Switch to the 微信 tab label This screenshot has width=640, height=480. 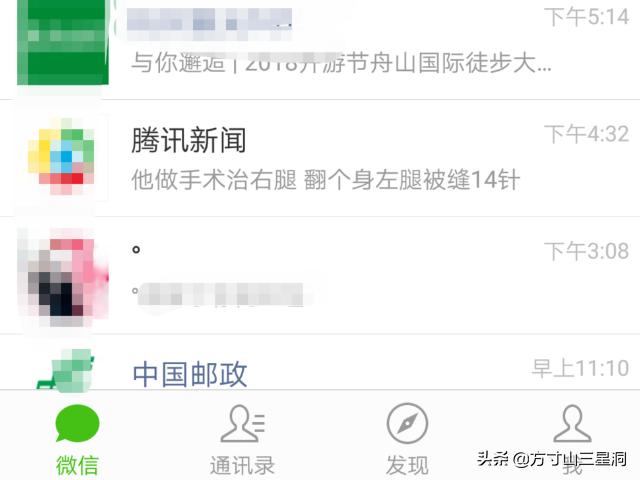(x=77, y=465)
